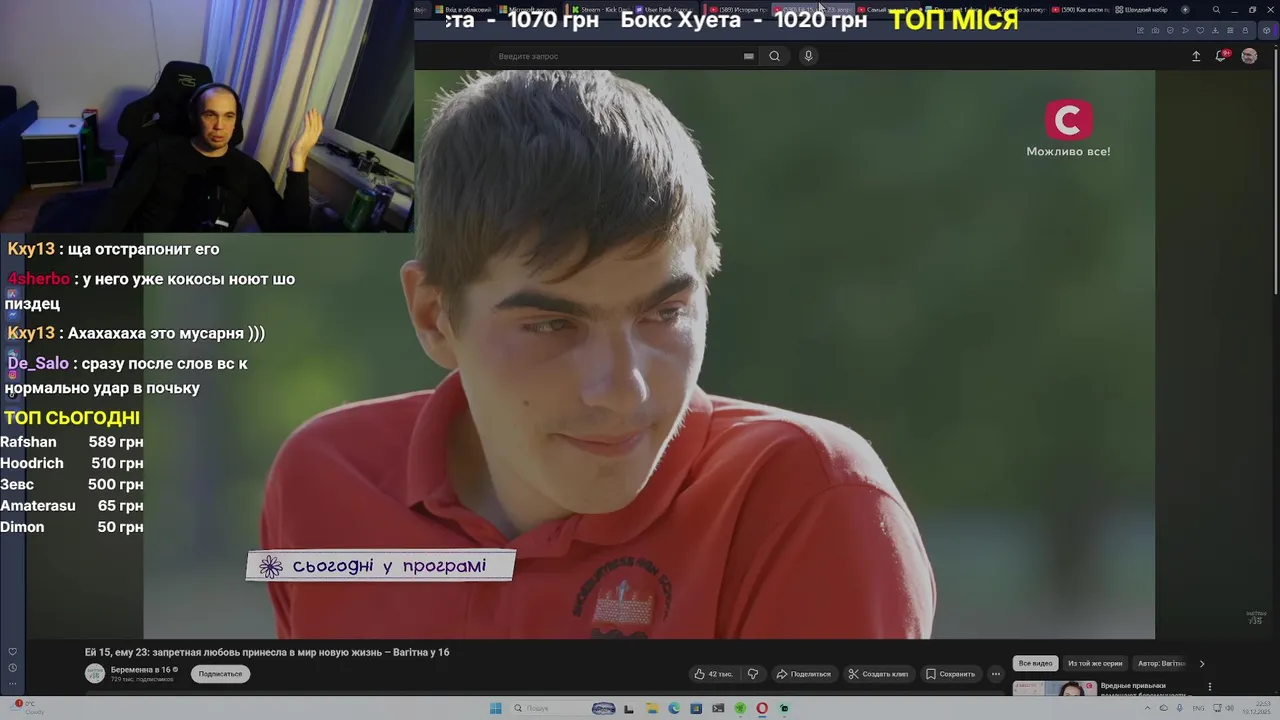Viewport: 1280px width, 720px height.
Task: Click "Зевс 500 грн" donor row
Action: 72,484
